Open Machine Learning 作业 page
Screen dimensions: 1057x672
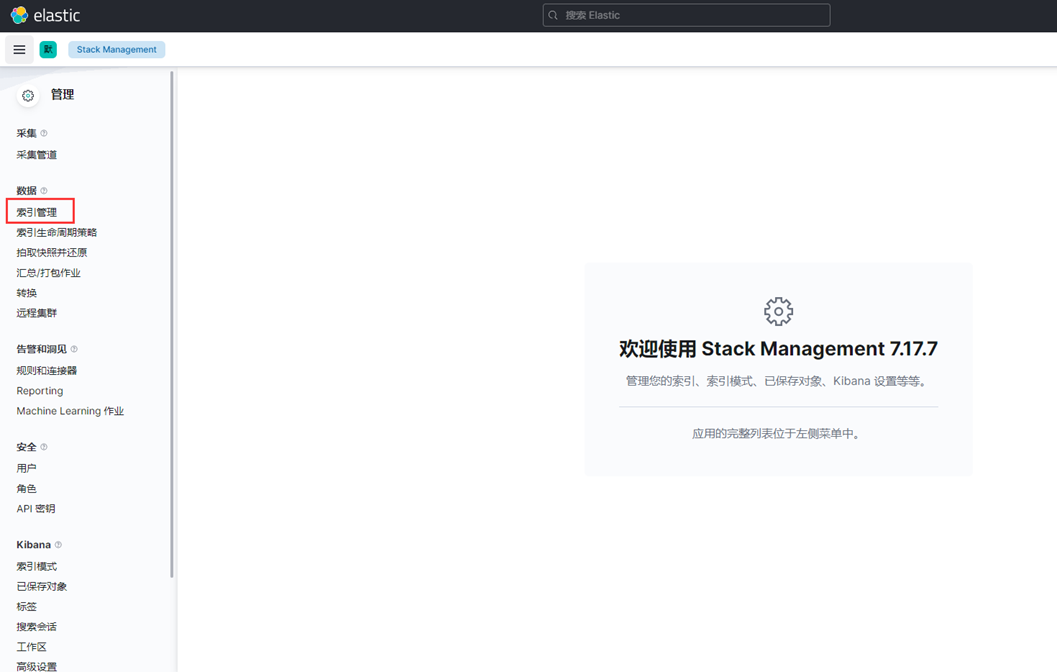coord(70,411)
